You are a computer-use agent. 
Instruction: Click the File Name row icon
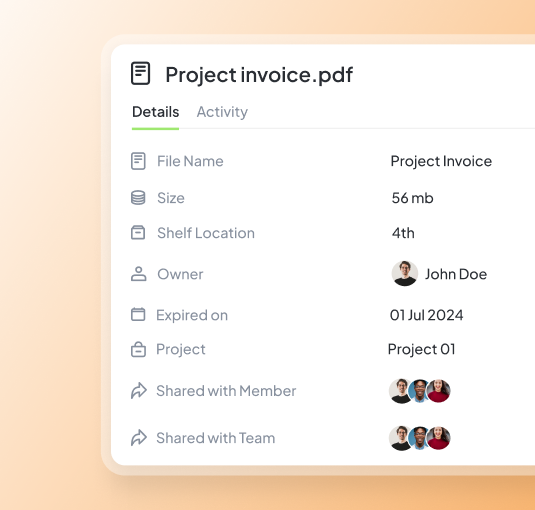click(138, 161)
